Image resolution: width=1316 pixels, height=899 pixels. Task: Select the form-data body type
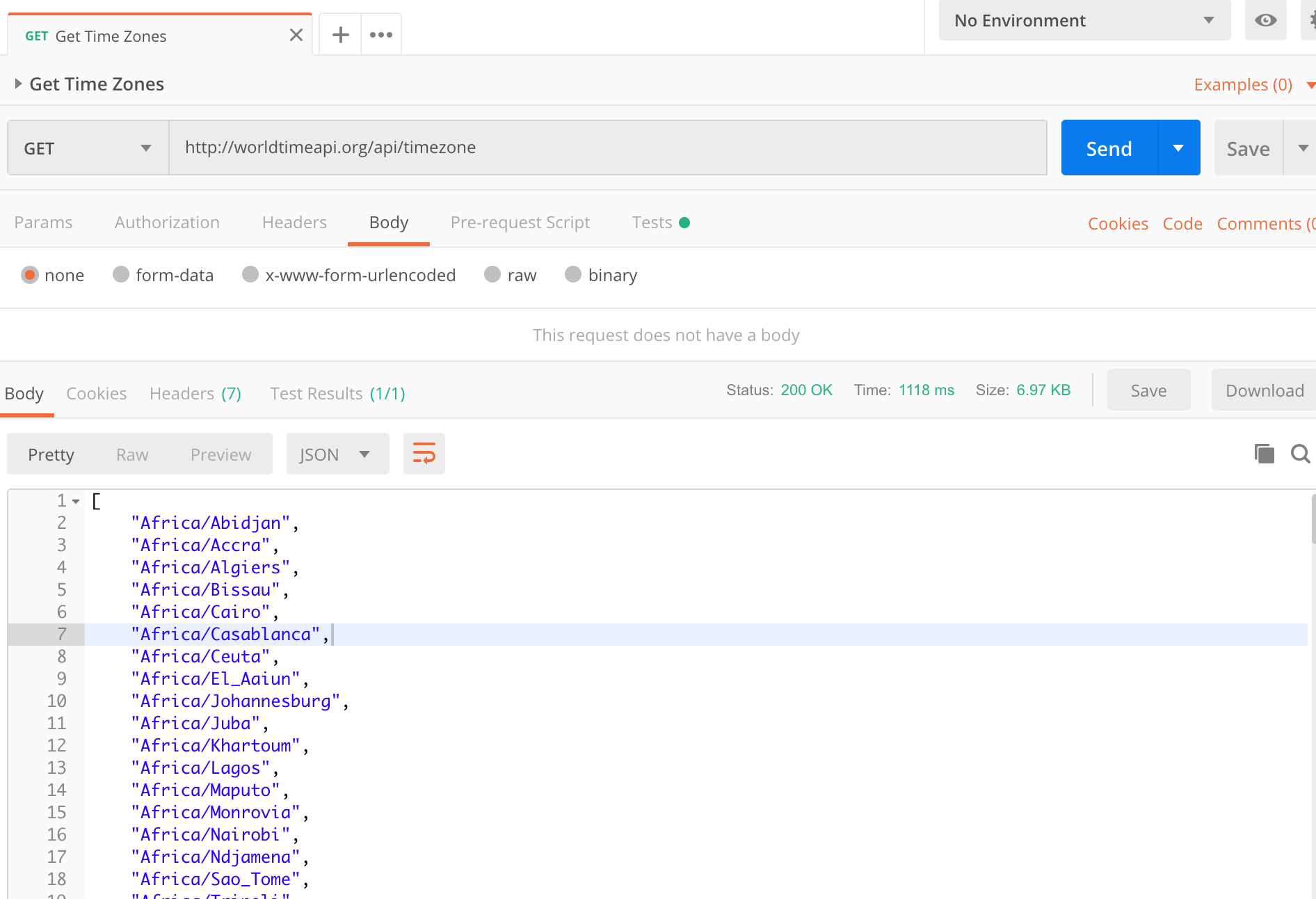(120, 274)
